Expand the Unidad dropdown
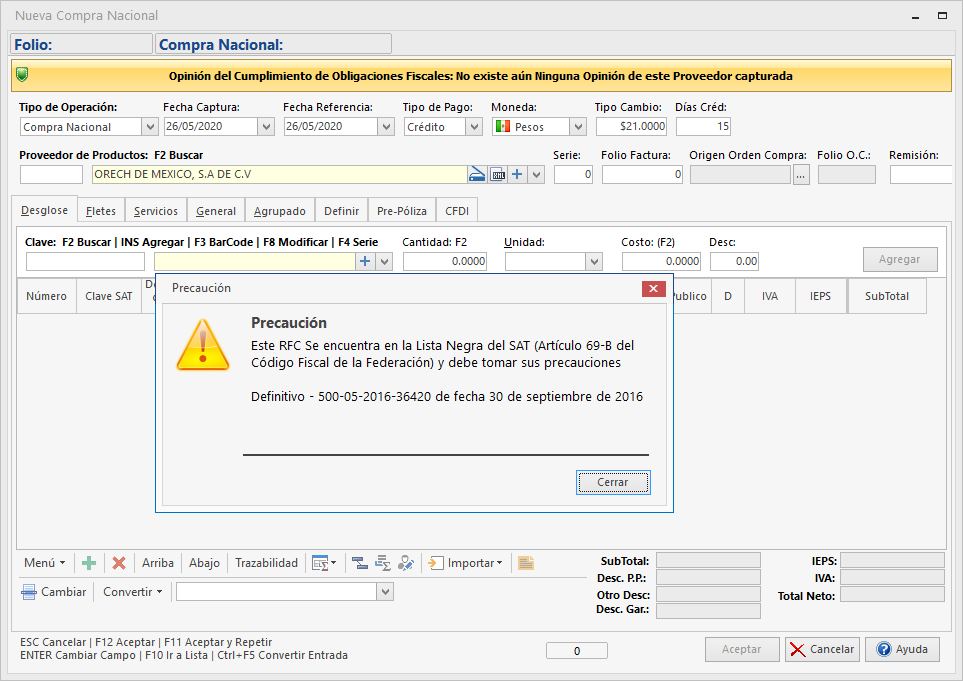Screen dimensions: 963x681 click(x=594, y=261)
